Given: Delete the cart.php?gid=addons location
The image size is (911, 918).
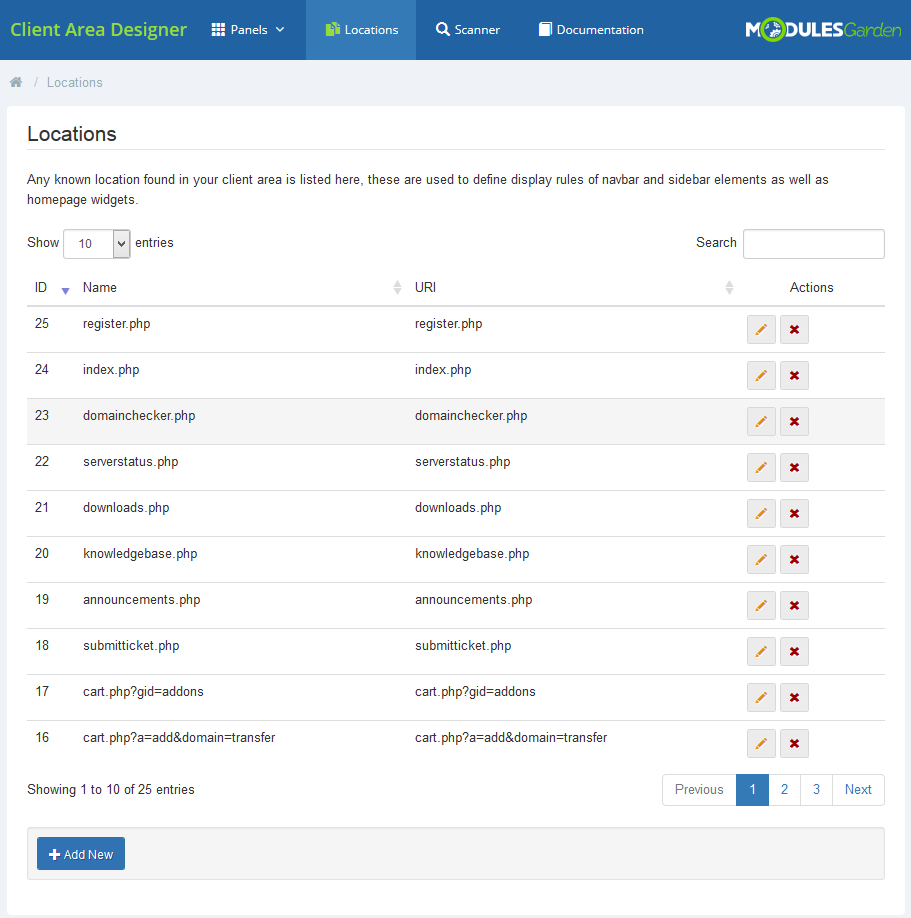Looking at the screenshot, I should click(794, 697).
